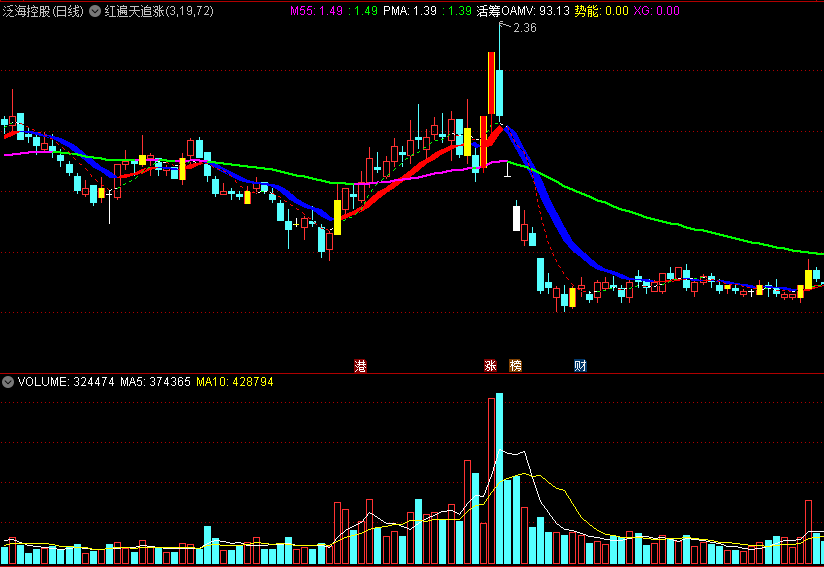Click the MA10: 428794 volume label
The height and width of the screenshot is (567, 824).
pyautogui.click(x=235, y=382)
